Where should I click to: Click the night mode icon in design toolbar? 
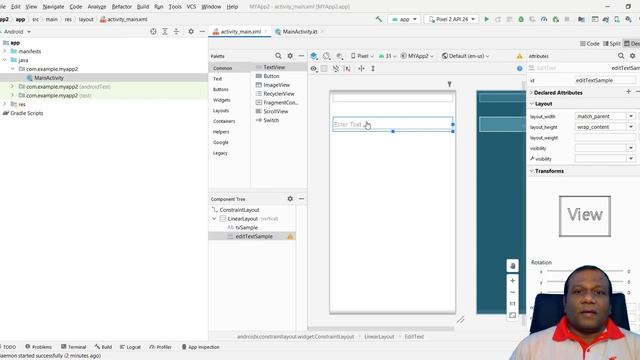[x=339, y=56]
